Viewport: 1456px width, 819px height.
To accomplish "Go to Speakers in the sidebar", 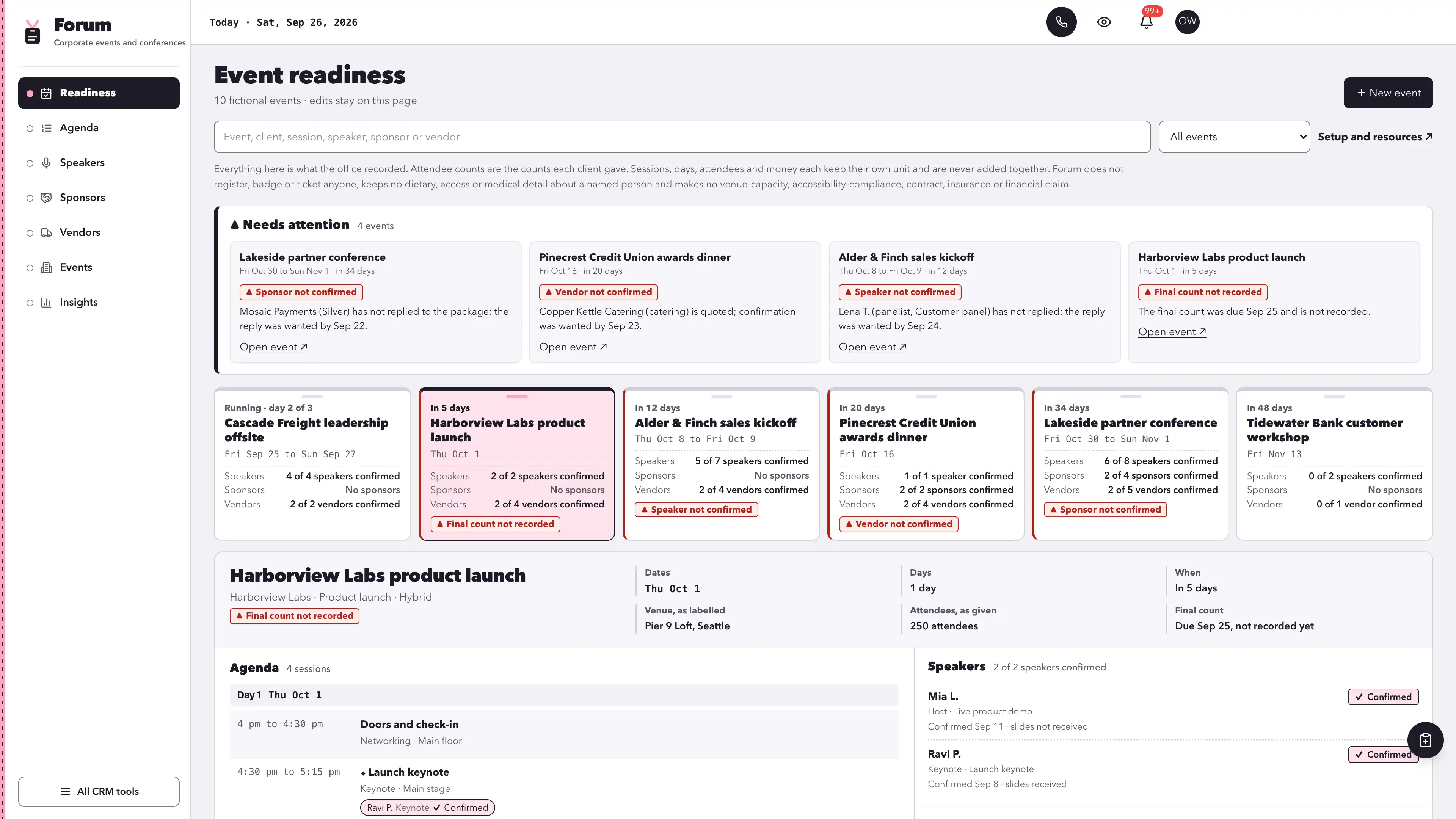I will [99, 163].
